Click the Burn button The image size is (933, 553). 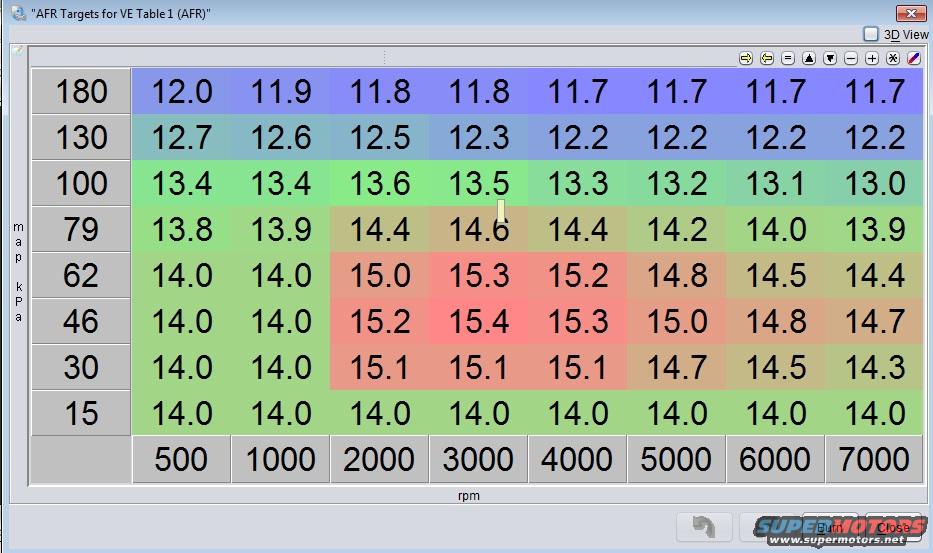click(x=829, y=527)
